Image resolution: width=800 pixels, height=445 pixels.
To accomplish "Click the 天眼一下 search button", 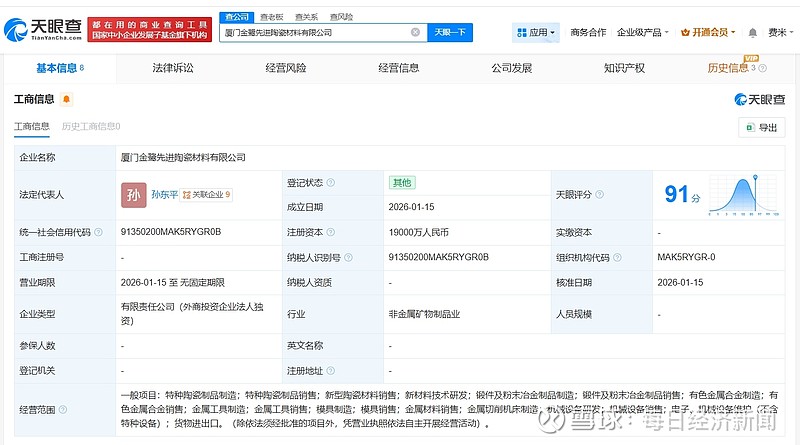I will (450, 32).
